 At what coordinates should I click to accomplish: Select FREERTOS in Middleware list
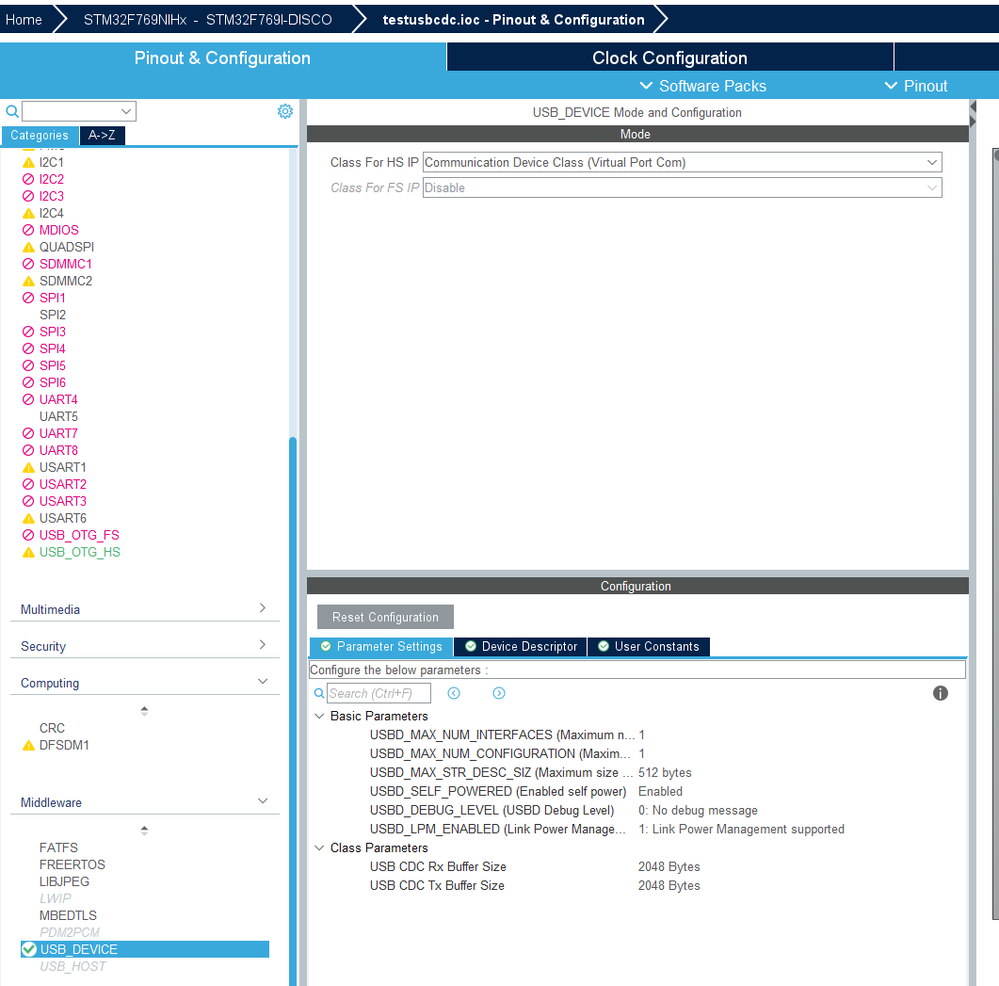pyautogui.click(x=72, y=864)
